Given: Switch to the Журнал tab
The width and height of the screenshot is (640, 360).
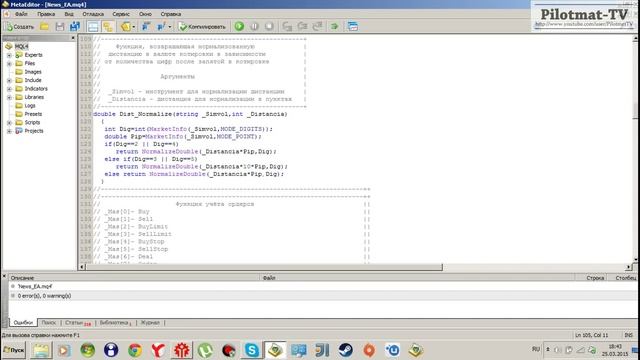Looking at the screenshot, I should point(150,322).
